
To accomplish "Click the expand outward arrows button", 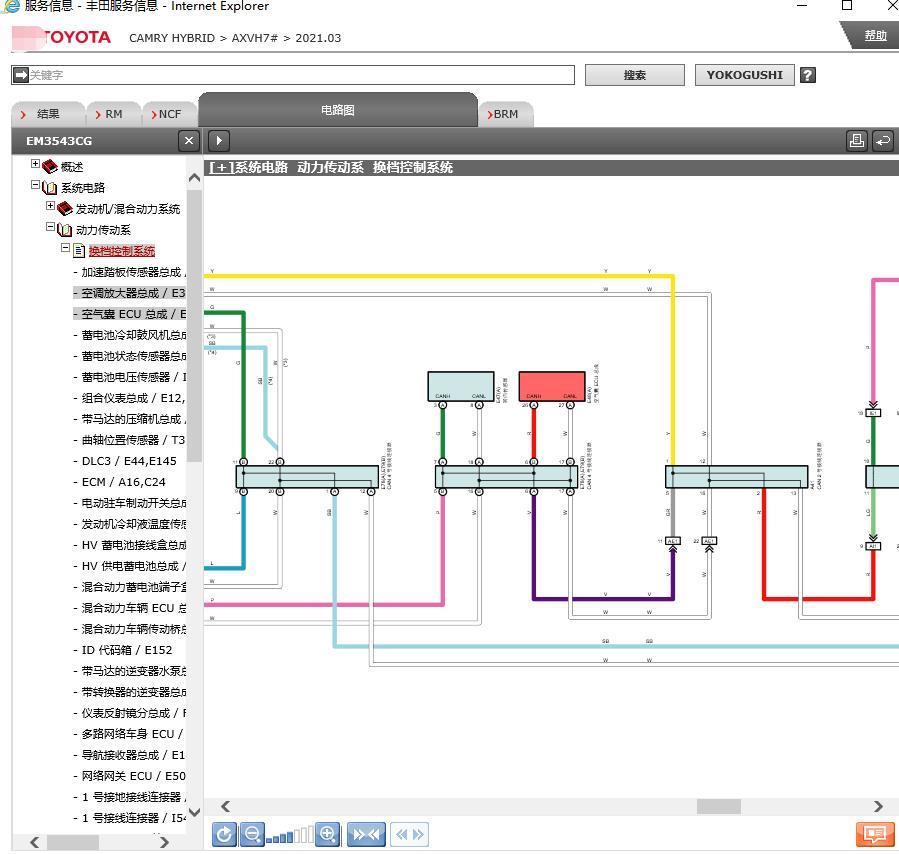I will pyautogui.click(x=409, y=834).
